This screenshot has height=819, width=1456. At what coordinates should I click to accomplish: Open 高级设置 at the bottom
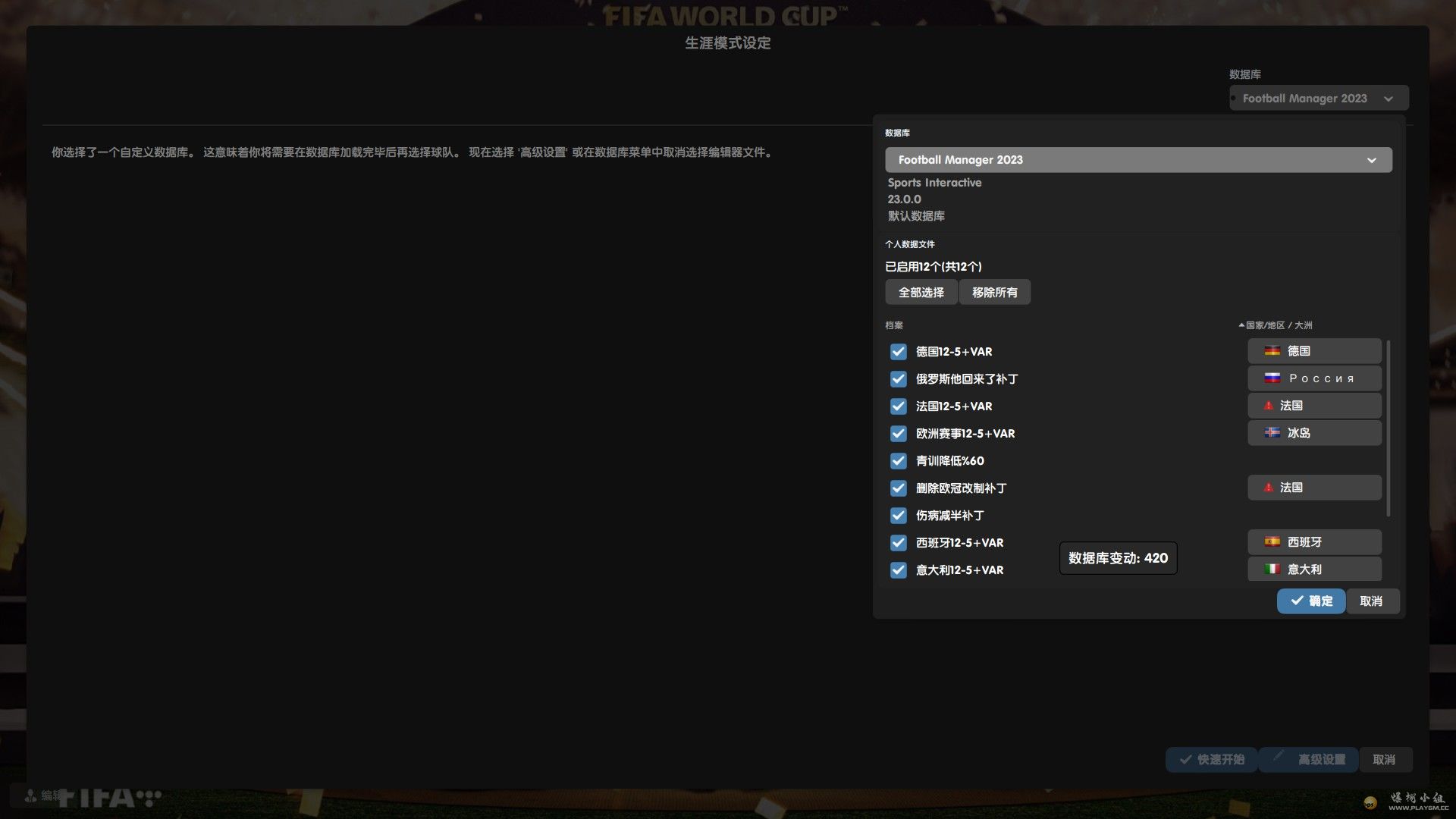[x=1309, y=759]
